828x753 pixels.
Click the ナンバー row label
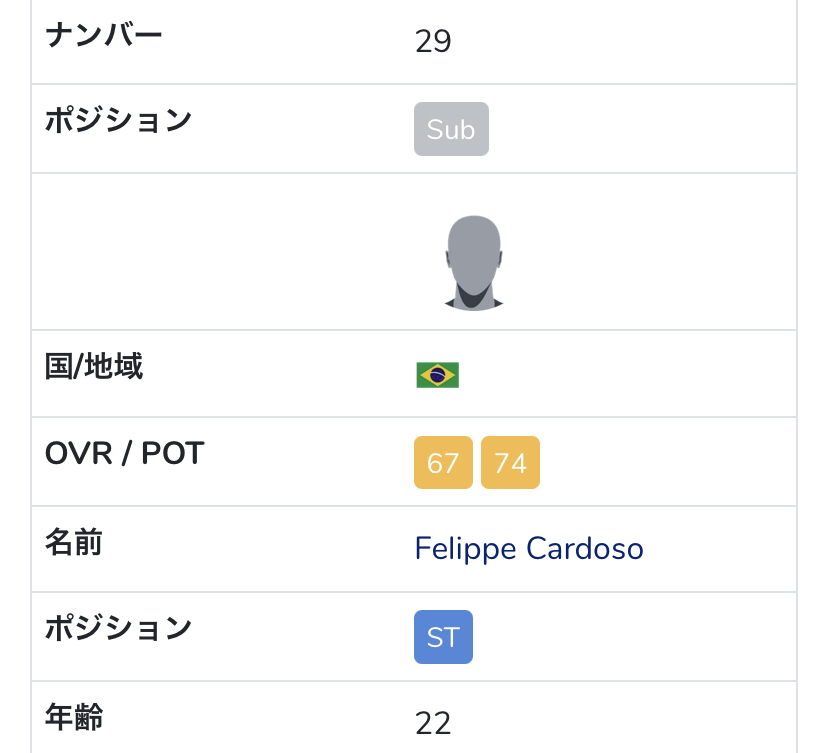(104, 34)
